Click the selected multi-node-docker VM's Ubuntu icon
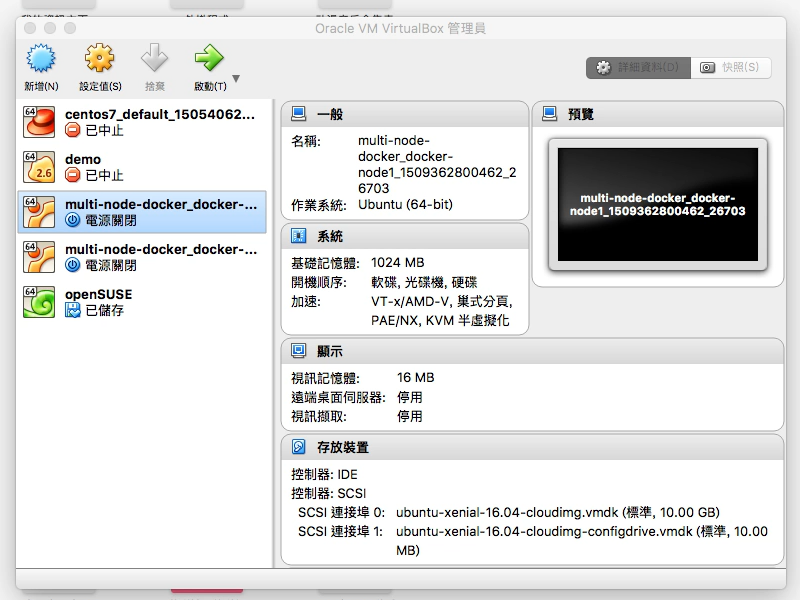 pos(39,212)
